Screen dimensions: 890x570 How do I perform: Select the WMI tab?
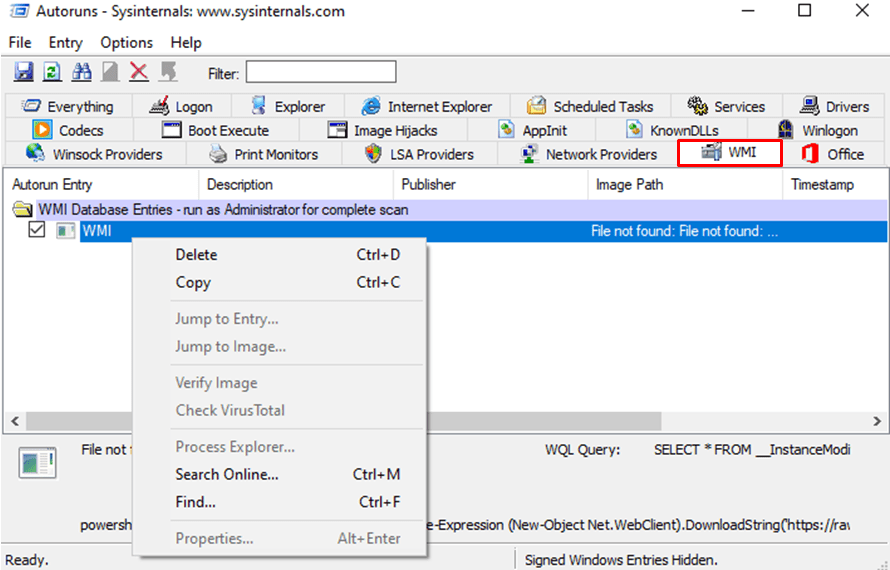tap(730, 153)
